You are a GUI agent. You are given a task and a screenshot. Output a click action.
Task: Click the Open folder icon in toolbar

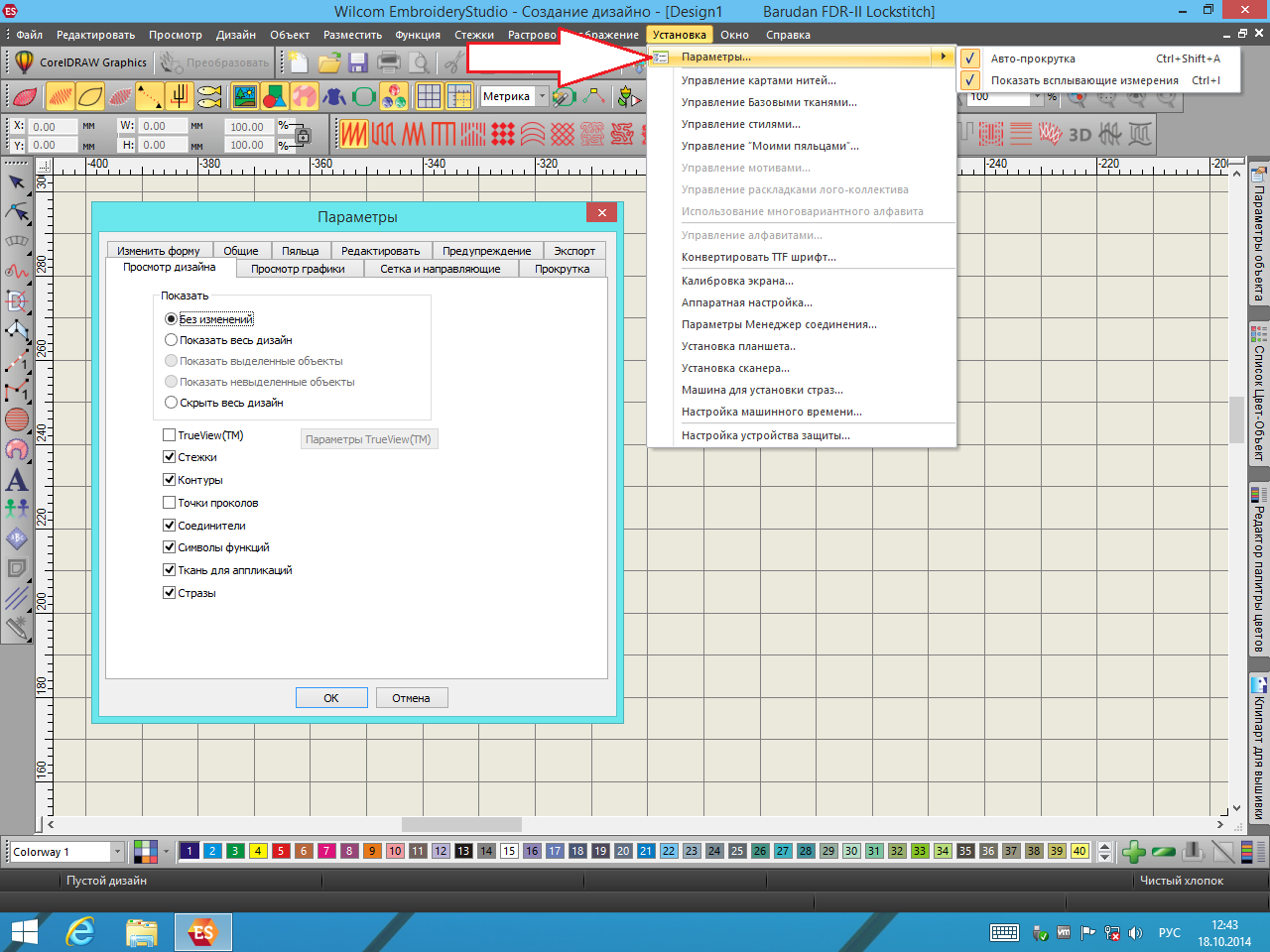328,63
